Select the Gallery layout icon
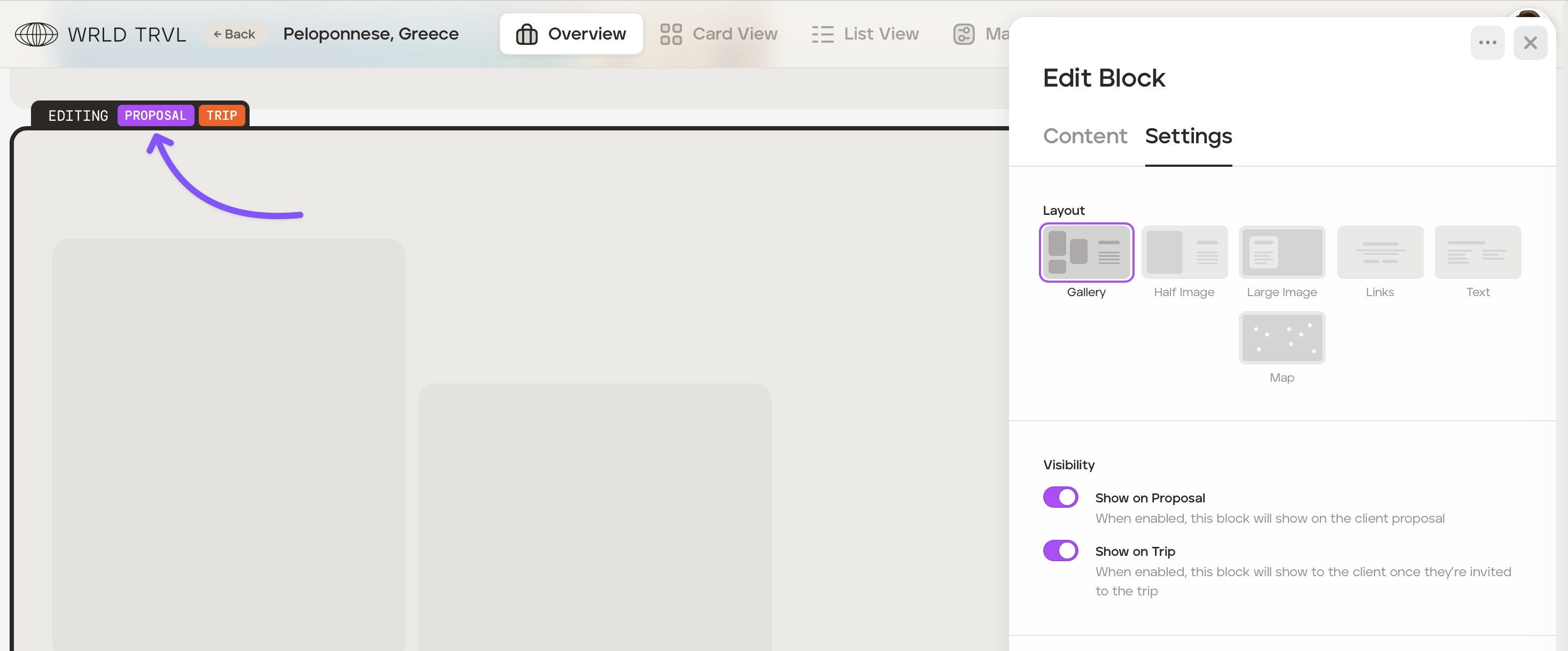Image resolution: width=1568 pixels, height=651 pixels. click(x=1086, y=252)
